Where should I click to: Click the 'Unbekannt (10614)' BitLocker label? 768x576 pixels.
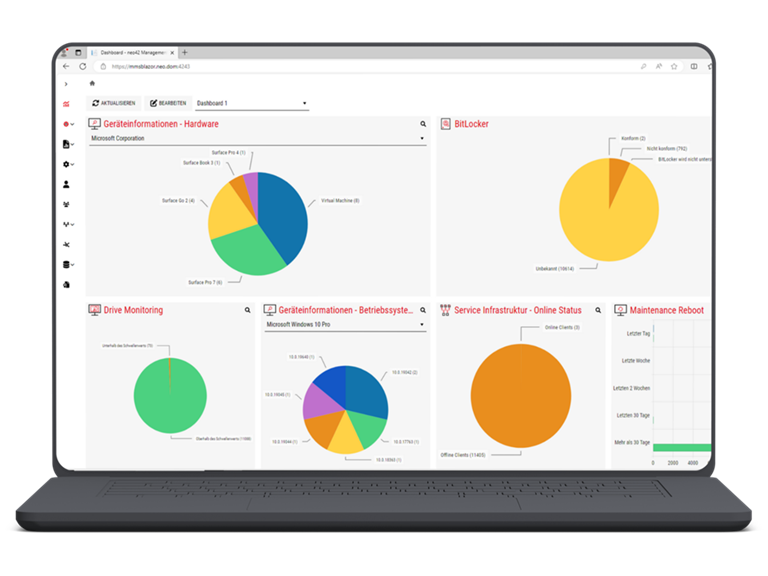pos(554,269)
